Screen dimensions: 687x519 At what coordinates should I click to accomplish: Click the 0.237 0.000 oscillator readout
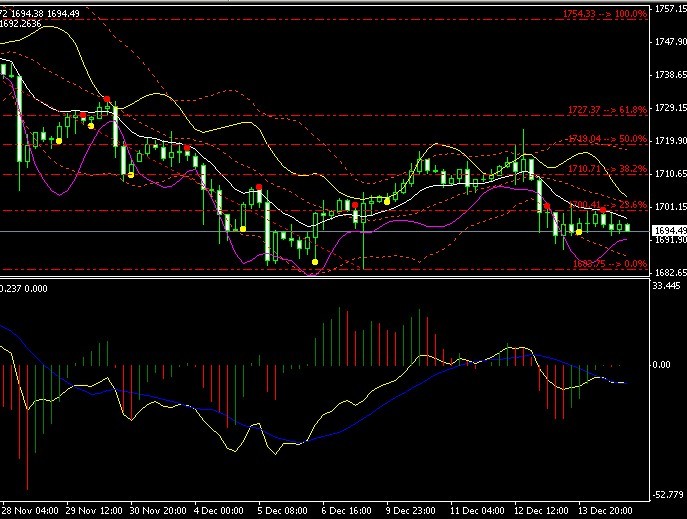click(x=24, y=289)
